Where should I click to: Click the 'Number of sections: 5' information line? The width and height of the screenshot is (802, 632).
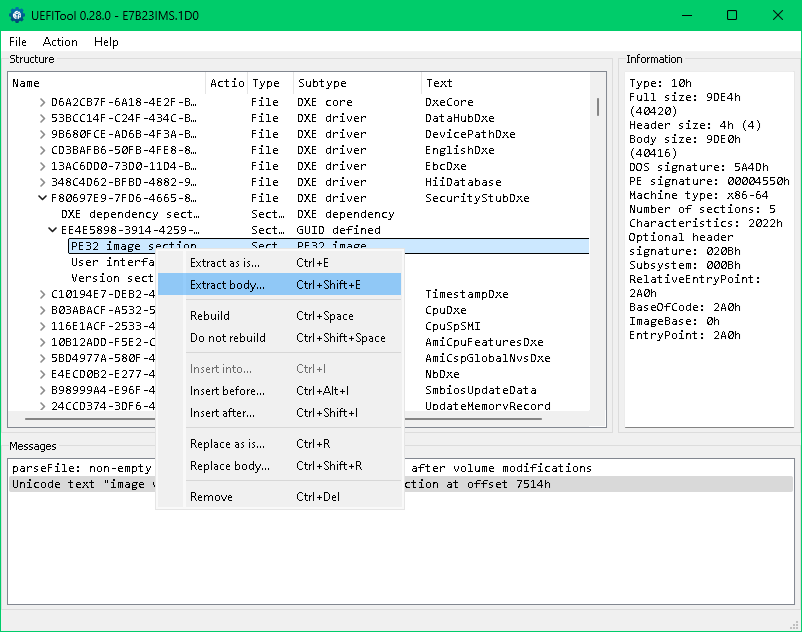(x=702, y=209)
